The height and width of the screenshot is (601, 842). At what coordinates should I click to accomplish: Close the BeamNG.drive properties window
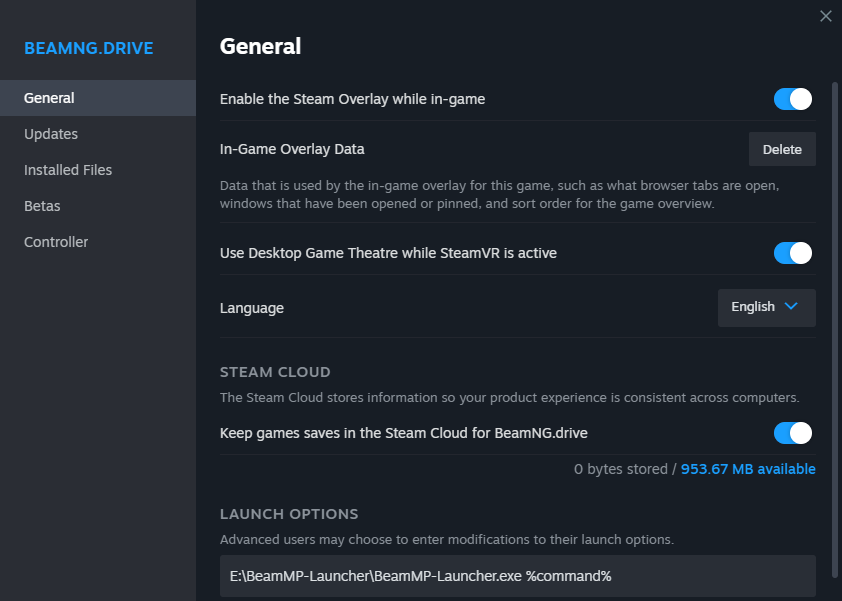pyautogui.click(x=825, y=16)
